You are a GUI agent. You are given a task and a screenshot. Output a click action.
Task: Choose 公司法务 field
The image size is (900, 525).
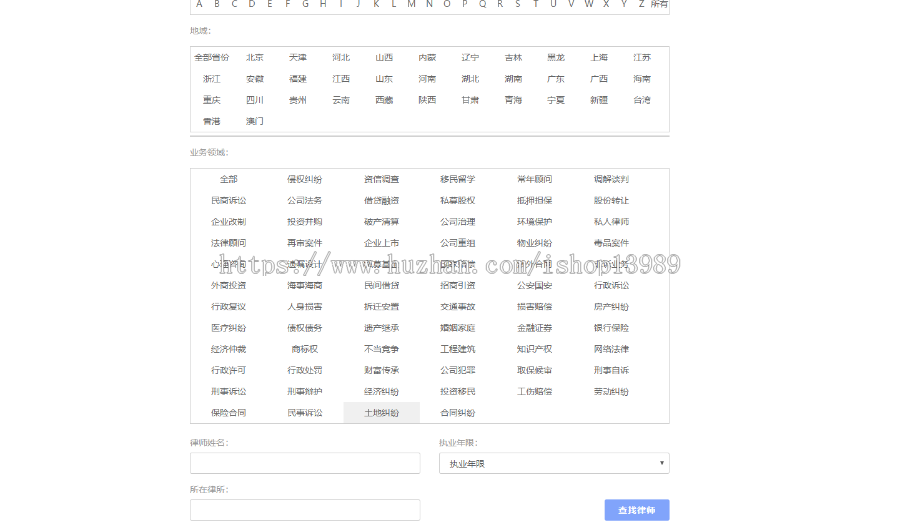[x=305, y=200]
